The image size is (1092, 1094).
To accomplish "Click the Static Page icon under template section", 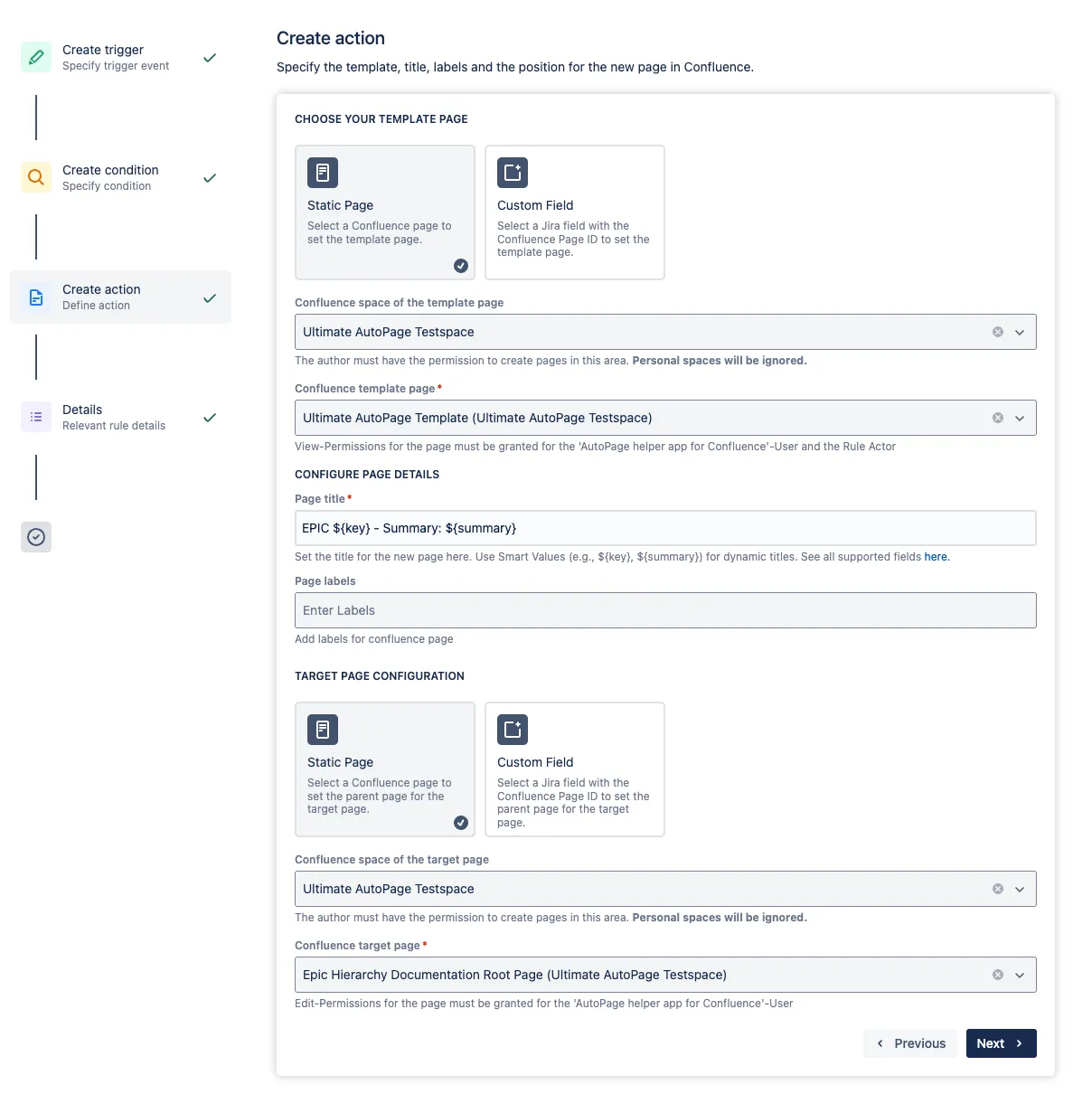I will 323,173.
